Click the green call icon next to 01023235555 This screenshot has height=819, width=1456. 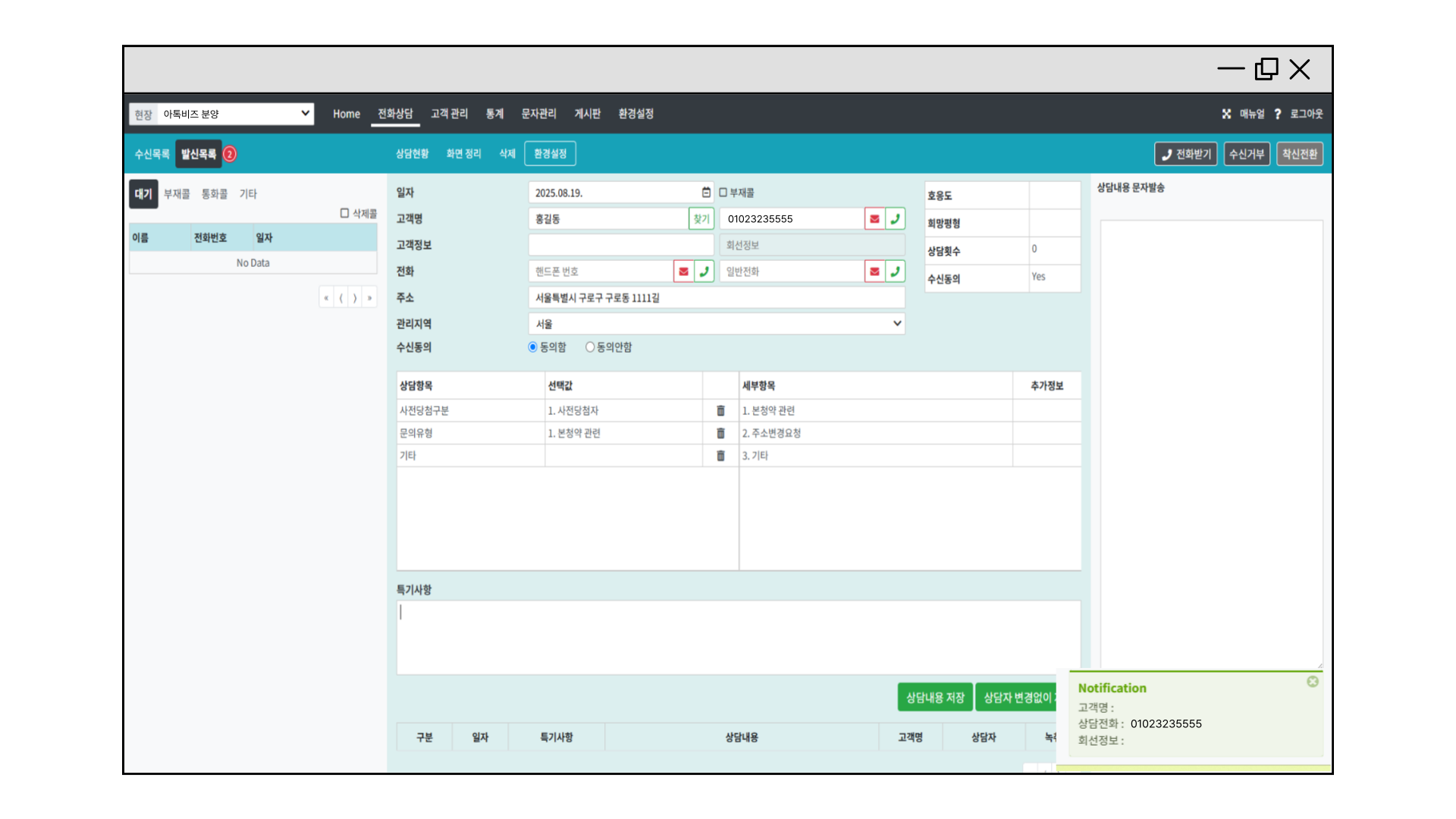pos(896,218)
